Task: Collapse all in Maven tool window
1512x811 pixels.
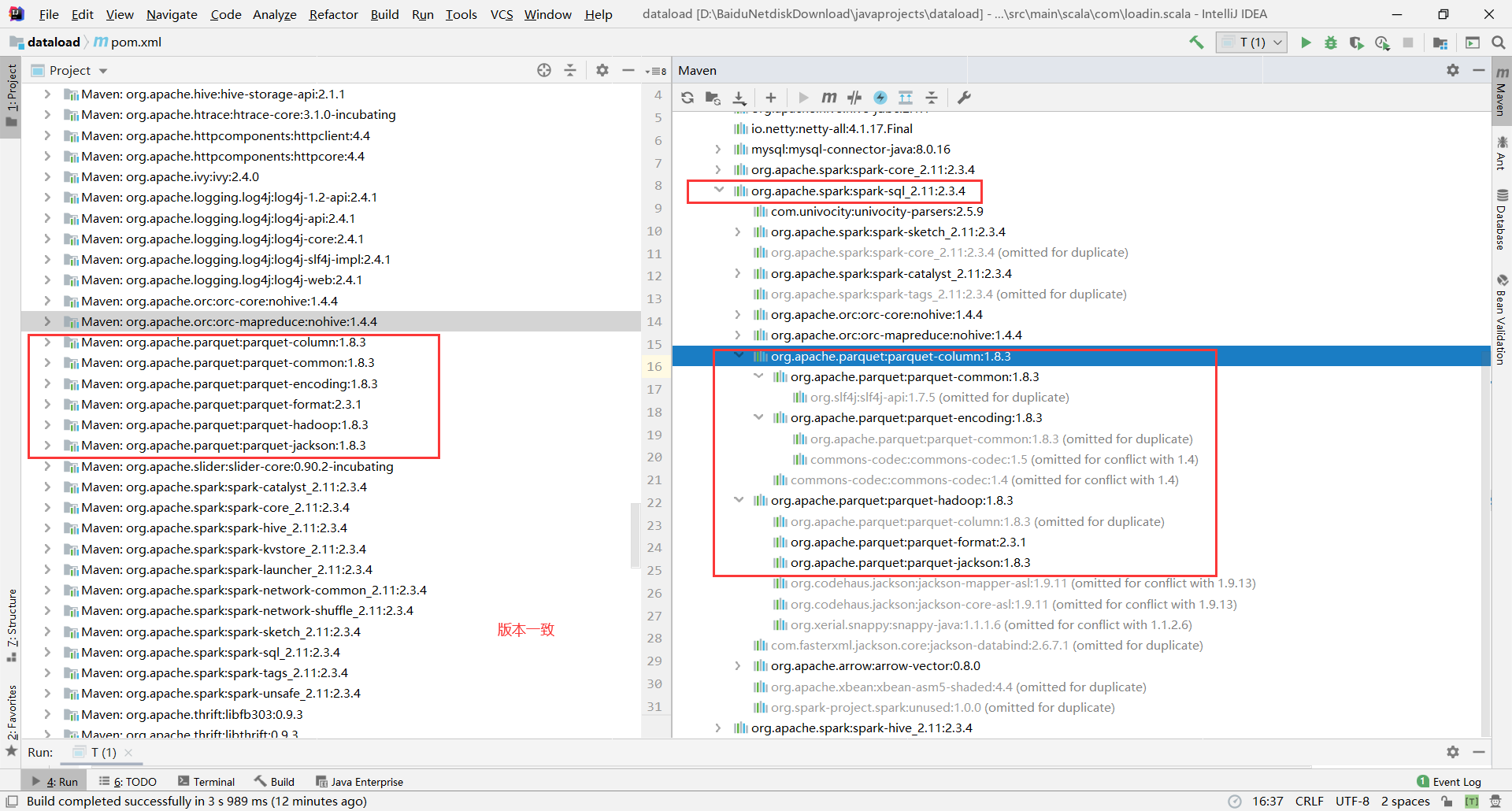Action: (x=932, y=98)
